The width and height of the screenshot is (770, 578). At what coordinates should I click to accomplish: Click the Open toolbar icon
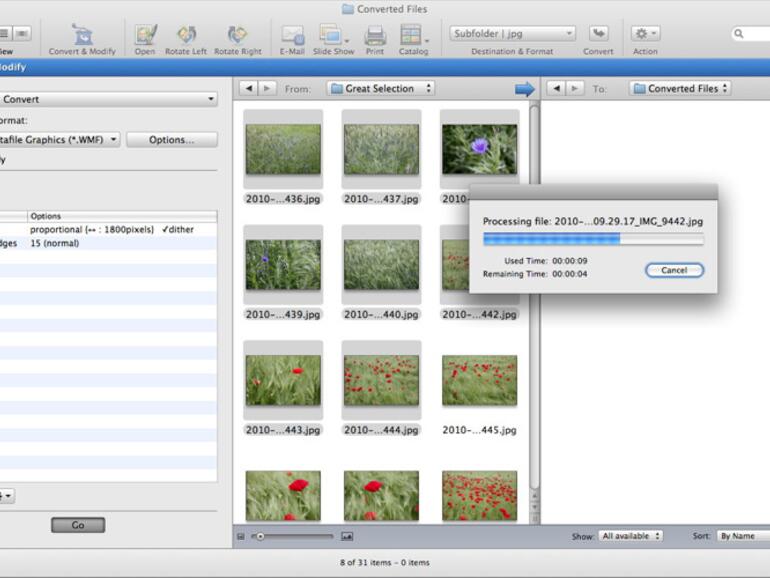click(145, 36)
